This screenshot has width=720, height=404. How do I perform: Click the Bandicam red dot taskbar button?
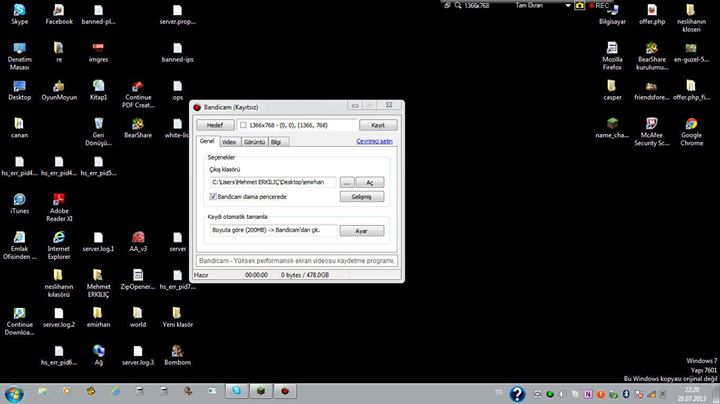tap(285, 391)
